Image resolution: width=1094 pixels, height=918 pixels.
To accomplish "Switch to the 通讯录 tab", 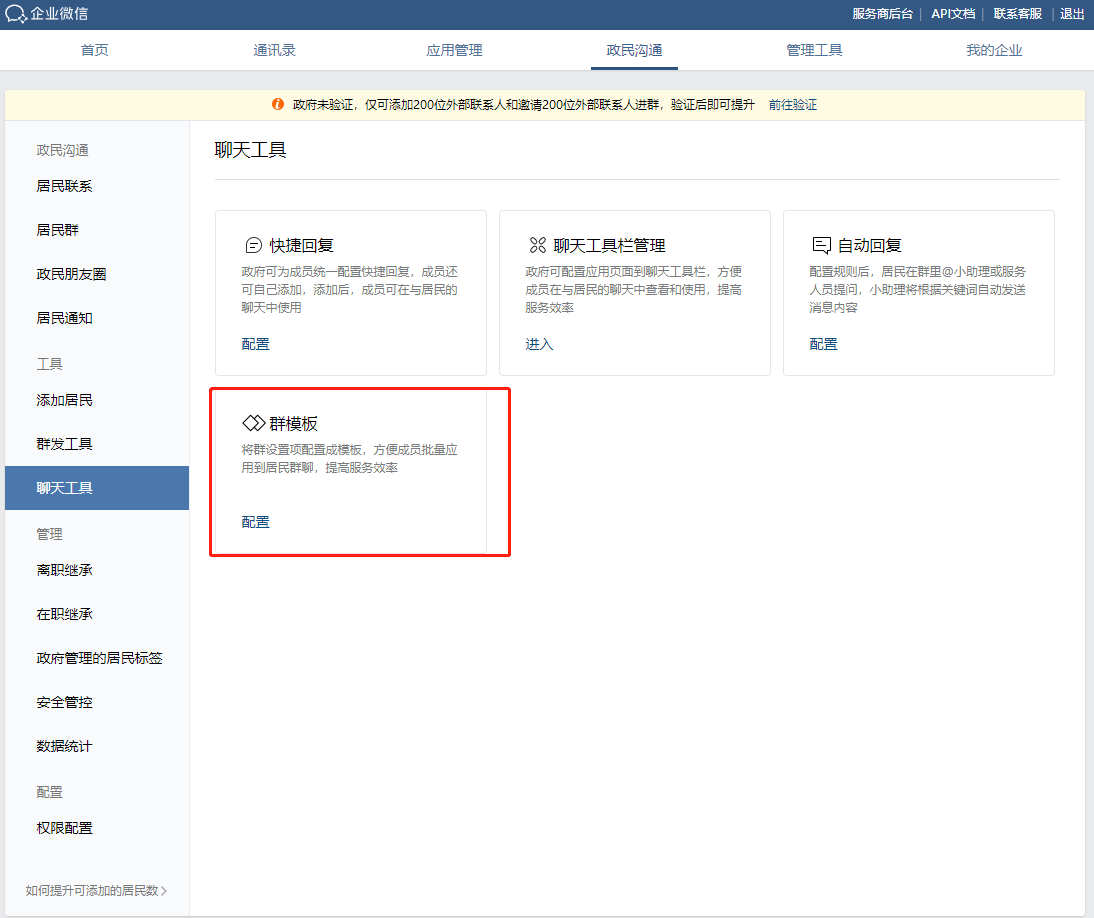I will pos(274,47).
